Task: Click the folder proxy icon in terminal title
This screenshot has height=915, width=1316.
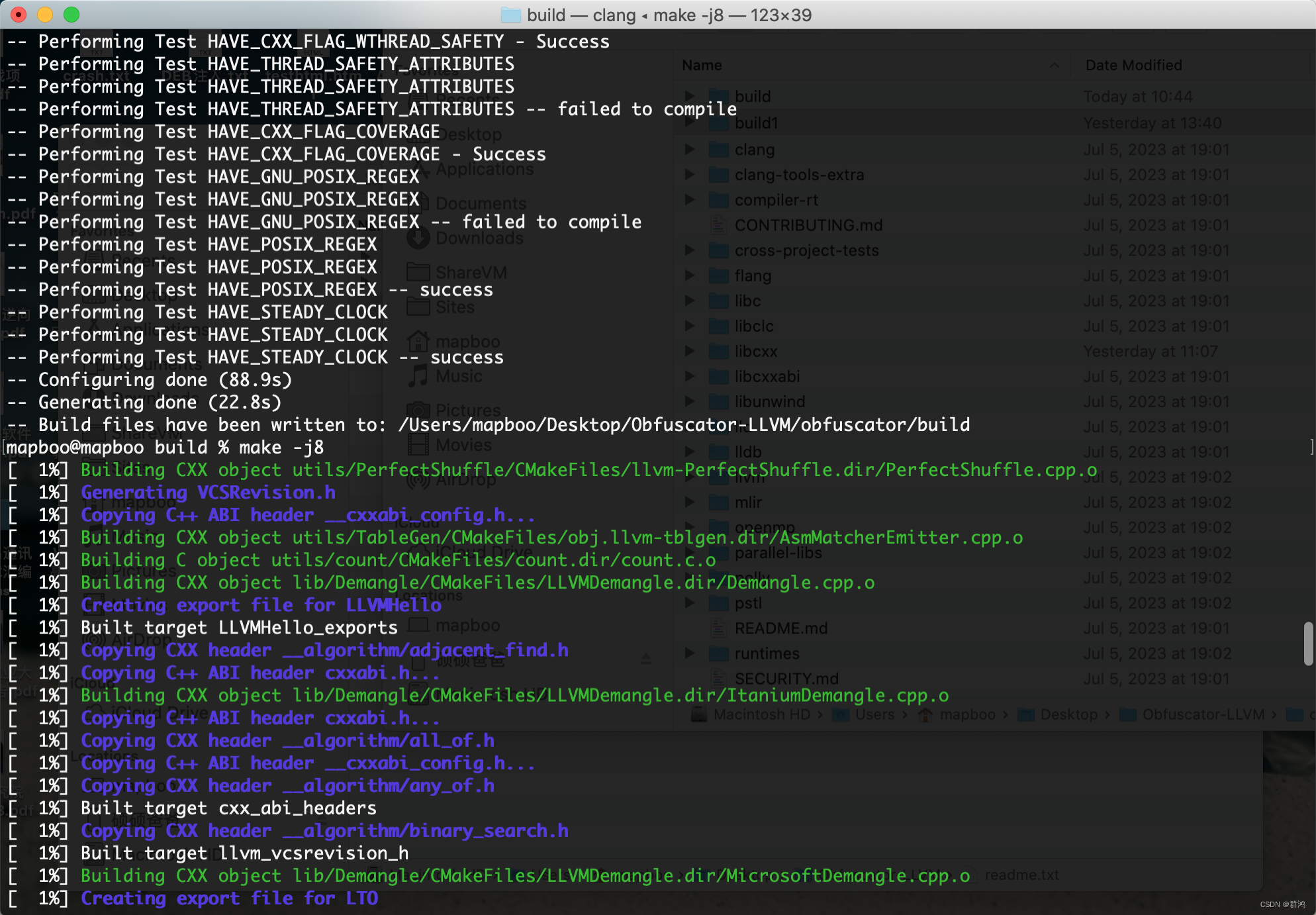Action: click(510, 15)
